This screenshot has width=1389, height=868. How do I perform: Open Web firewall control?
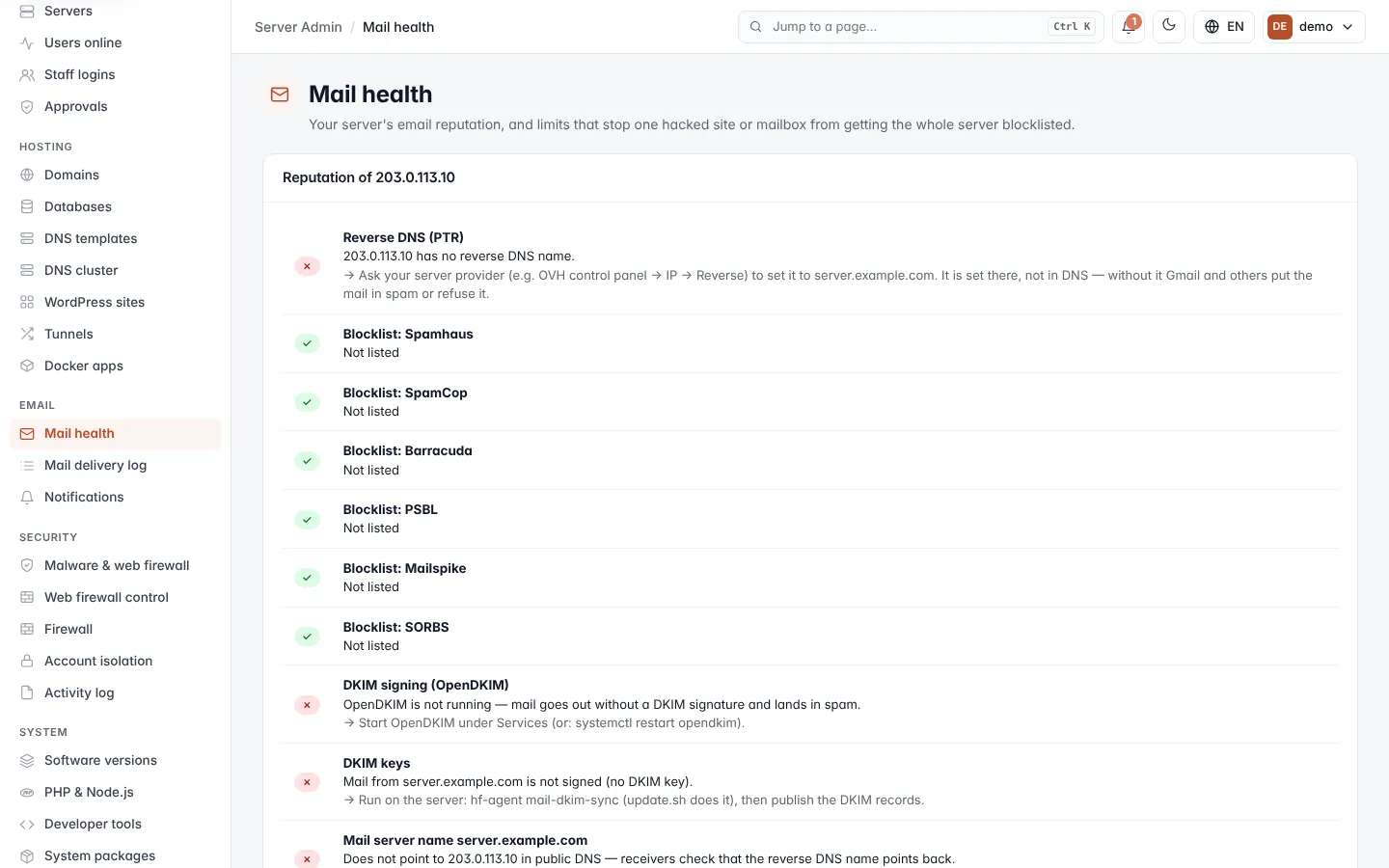point(115,597)
